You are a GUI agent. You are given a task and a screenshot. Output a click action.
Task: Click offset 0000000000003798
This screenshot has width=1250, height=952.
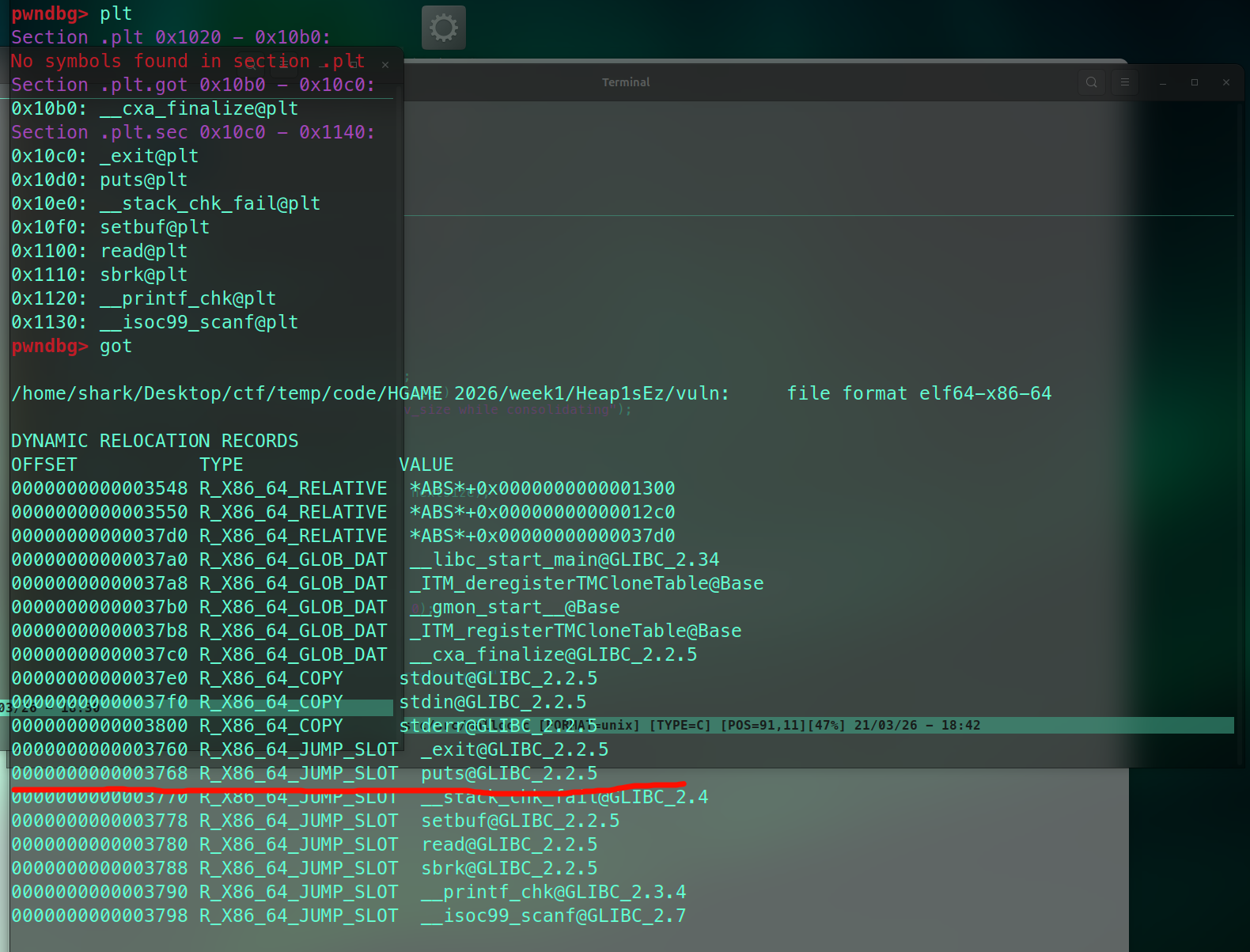click(100, 916)
